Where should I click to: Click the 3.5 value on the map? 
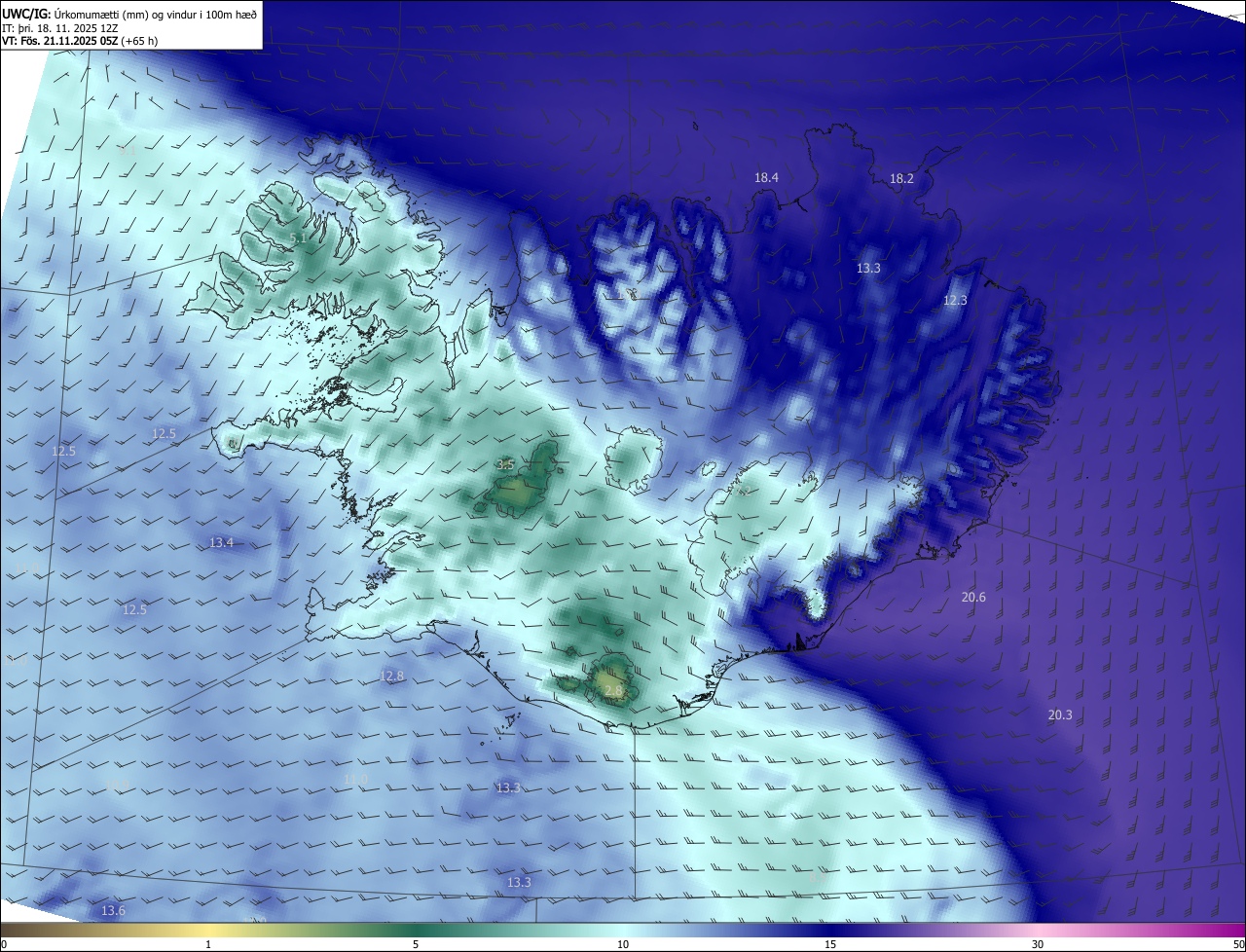505,464
